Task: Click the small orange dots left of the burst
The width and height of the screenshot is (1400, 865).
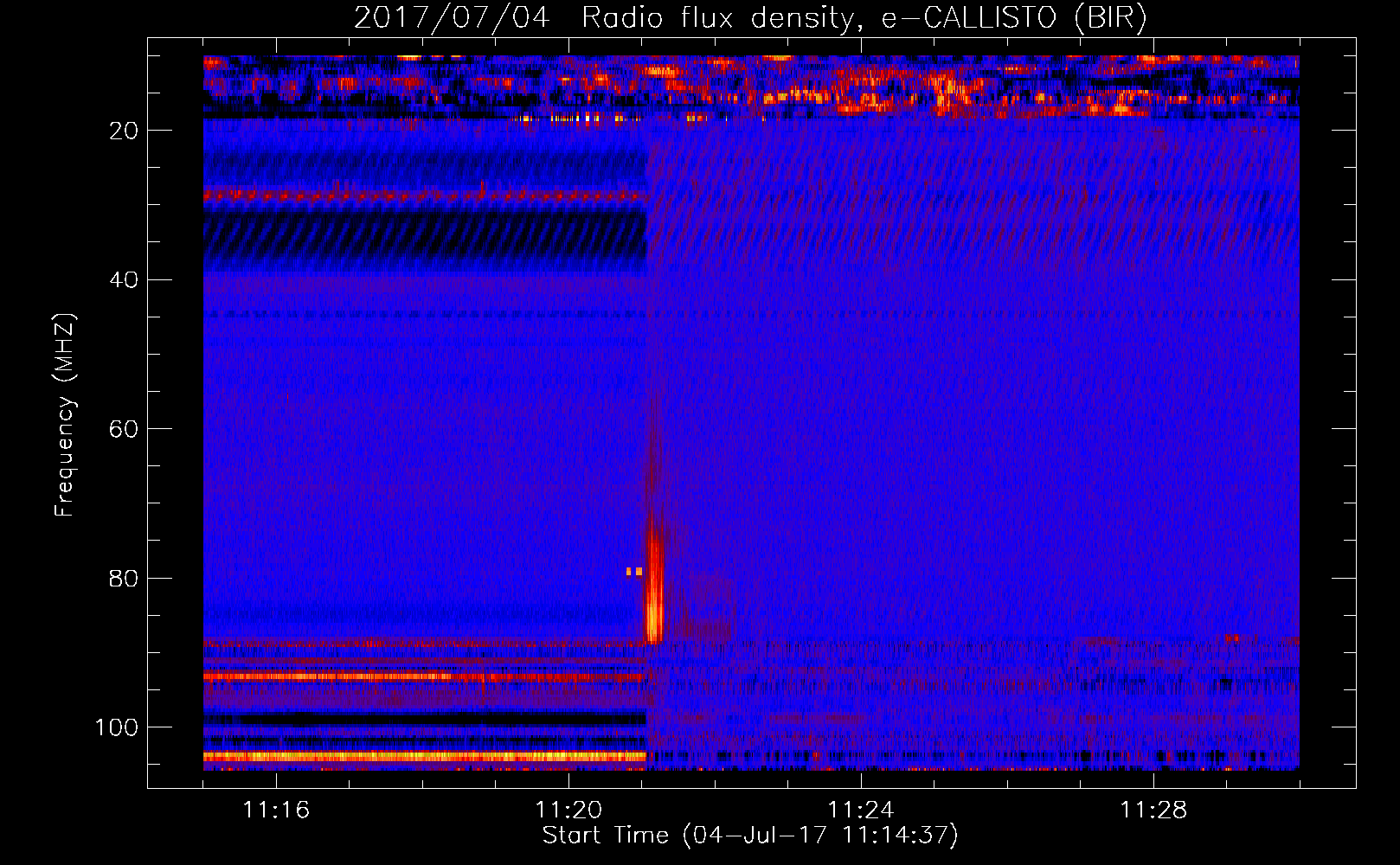Action: (x=634, y=572)
